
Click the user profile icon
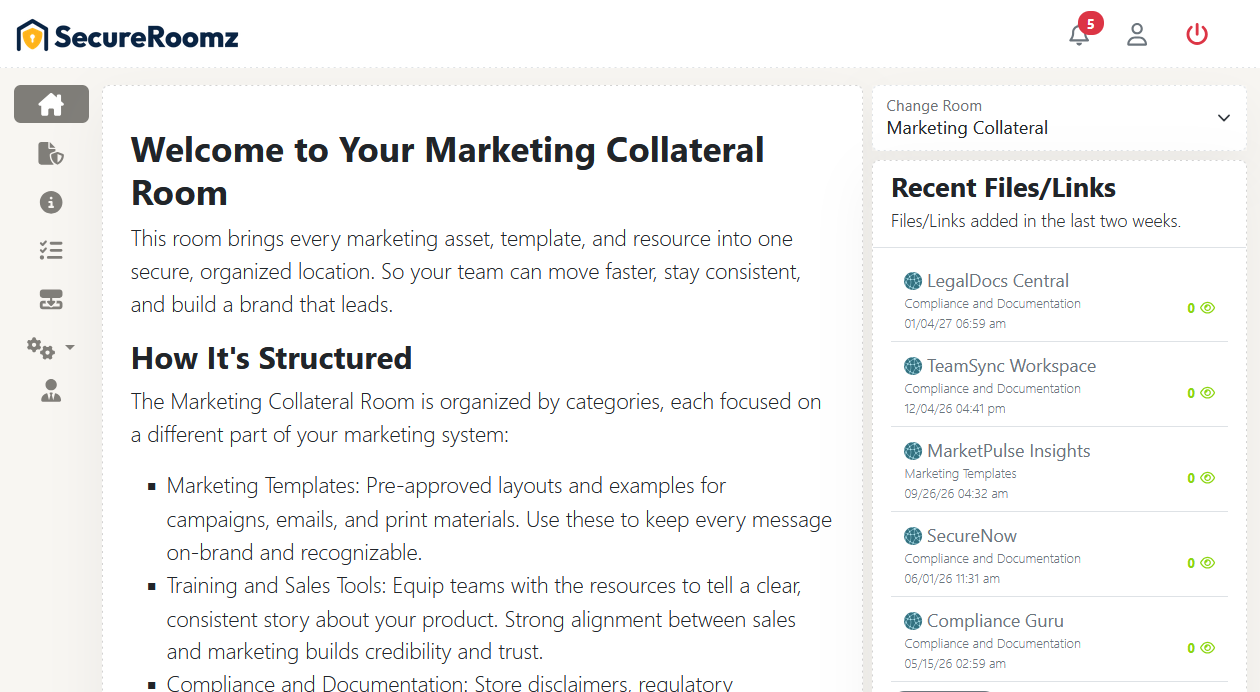[x=1137, y=35]
